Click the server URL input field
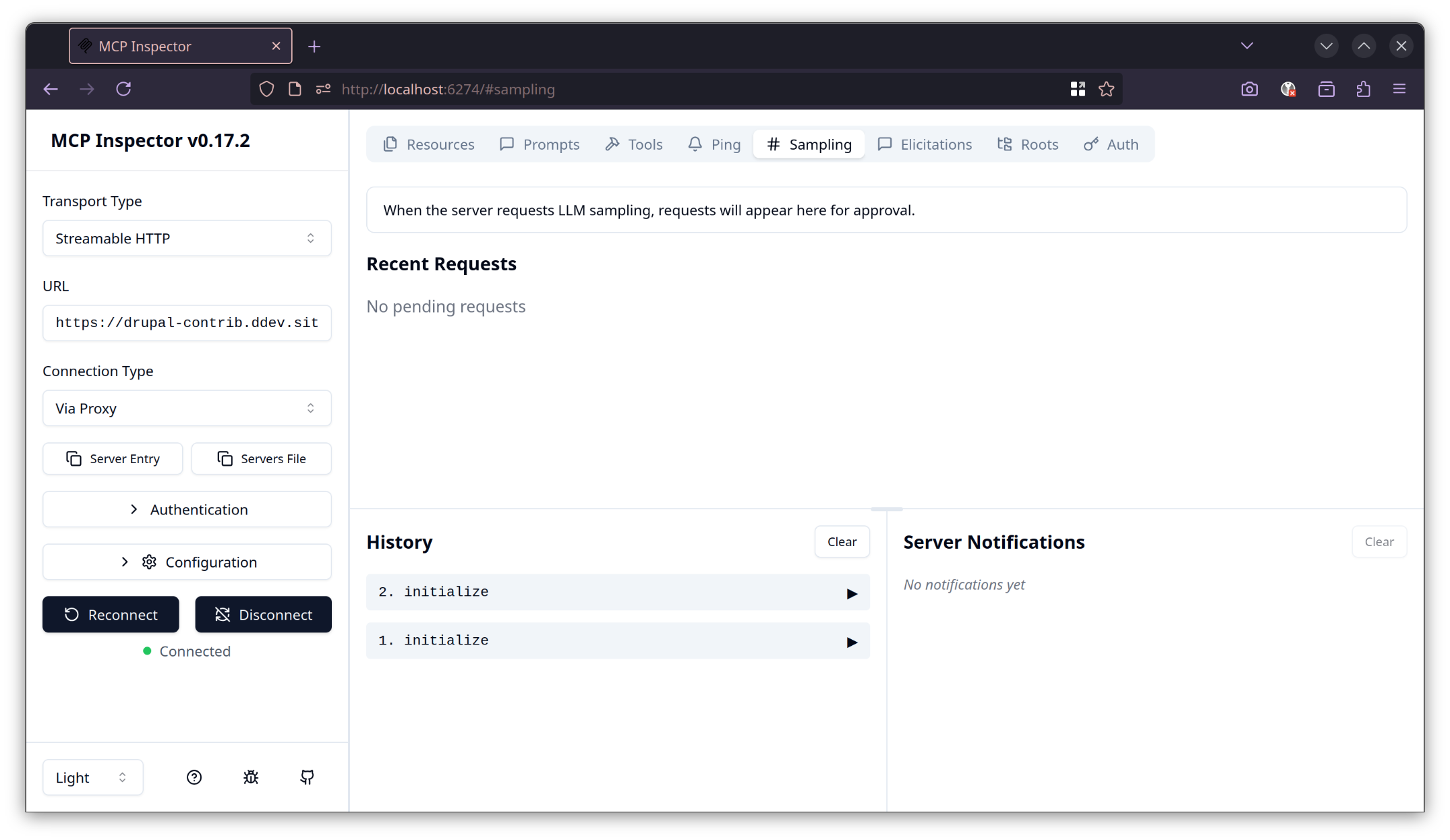Viewport: 1450px width, 840px height. 187,323
